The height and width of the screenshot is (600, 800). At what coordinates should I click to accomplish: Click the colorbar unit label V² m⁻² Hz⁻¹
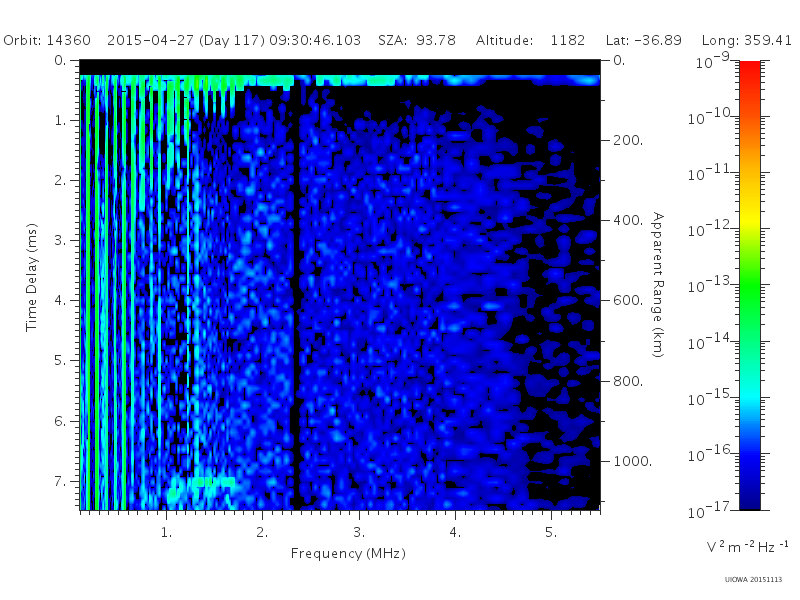pyautogui.click(x=747, y=547)
